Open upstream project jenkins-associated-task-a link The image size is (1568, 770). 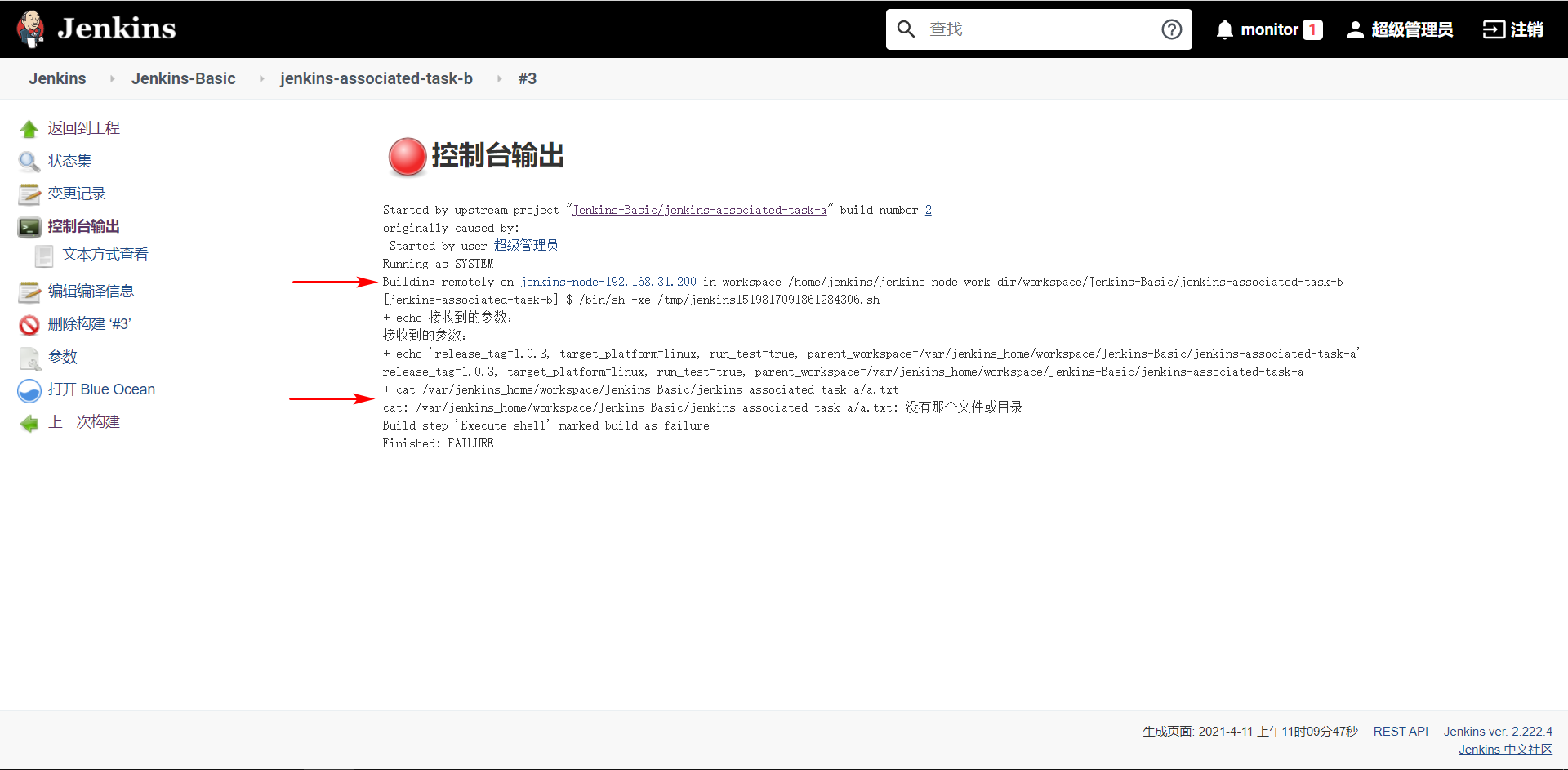click(699, 210)
